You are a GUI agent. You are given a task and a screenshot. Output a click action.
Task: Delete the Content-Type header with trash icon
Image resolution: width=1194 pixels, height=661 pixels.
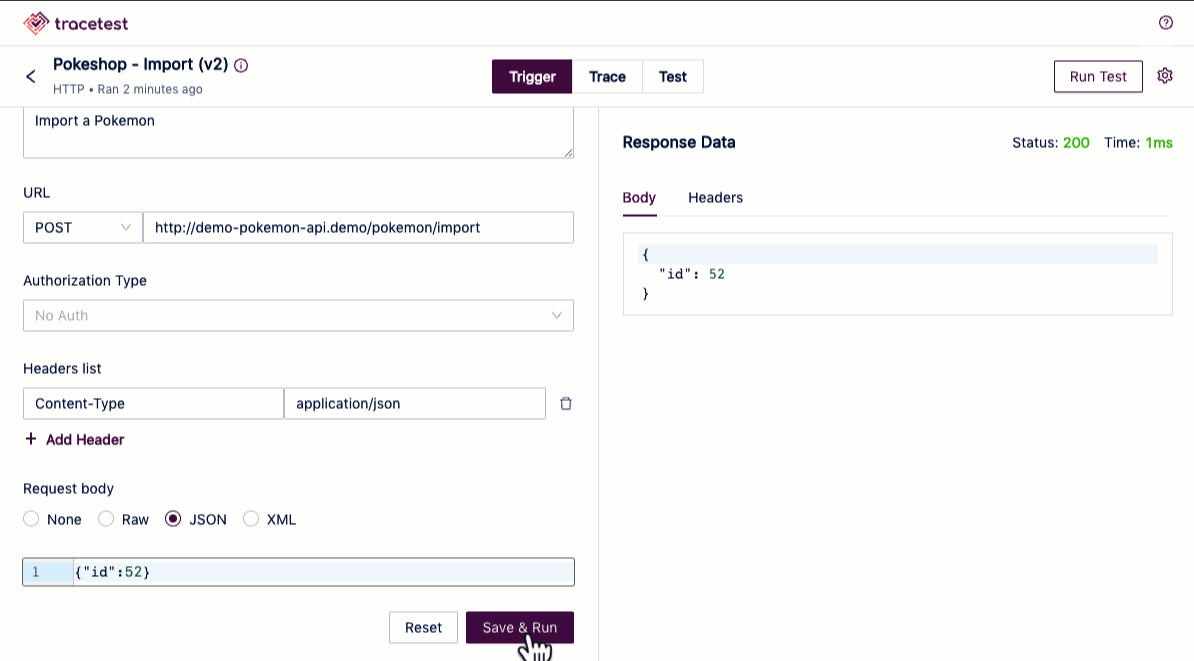[566, 404]
